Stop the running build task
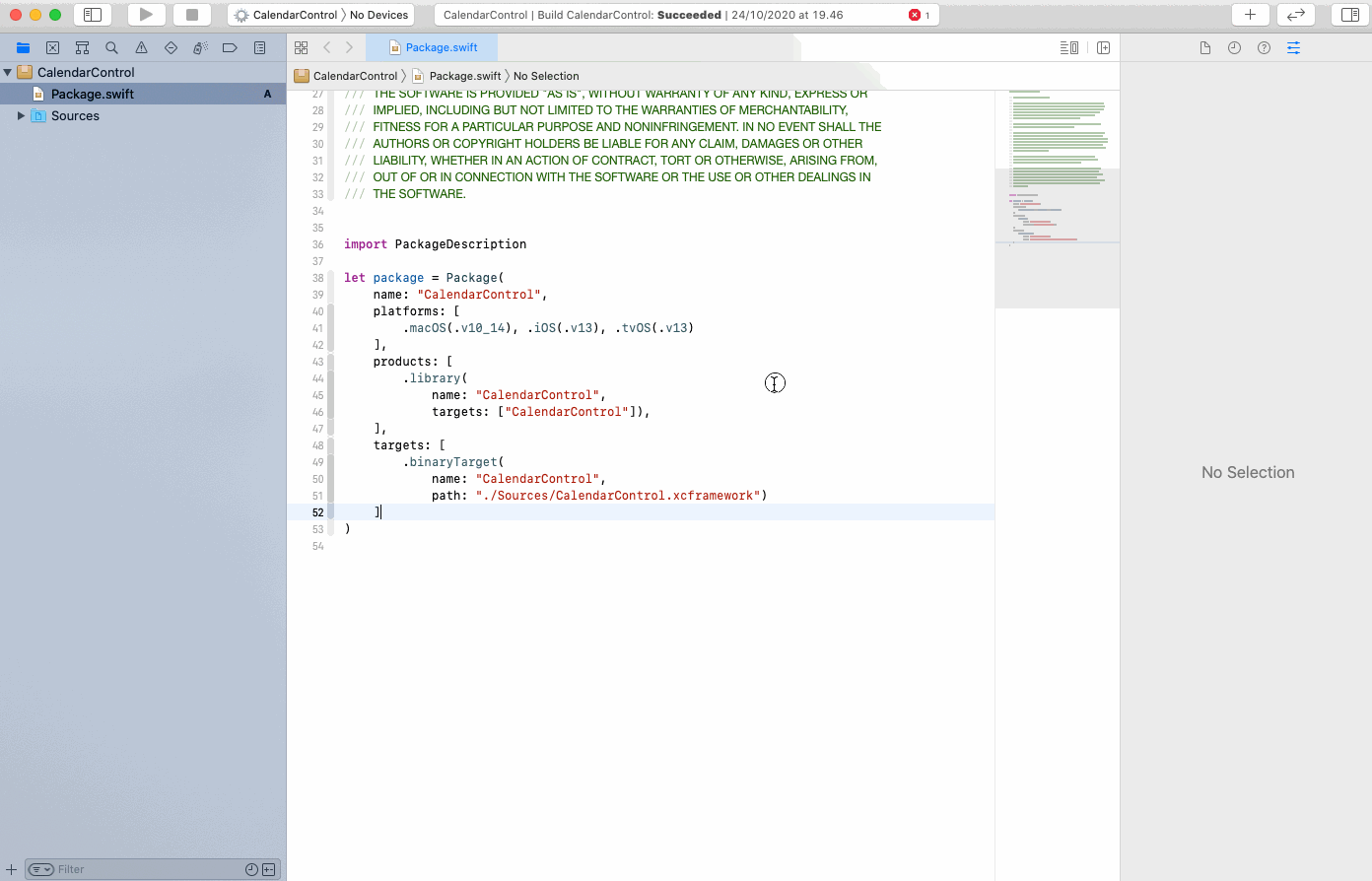 (x=192, y=15)
